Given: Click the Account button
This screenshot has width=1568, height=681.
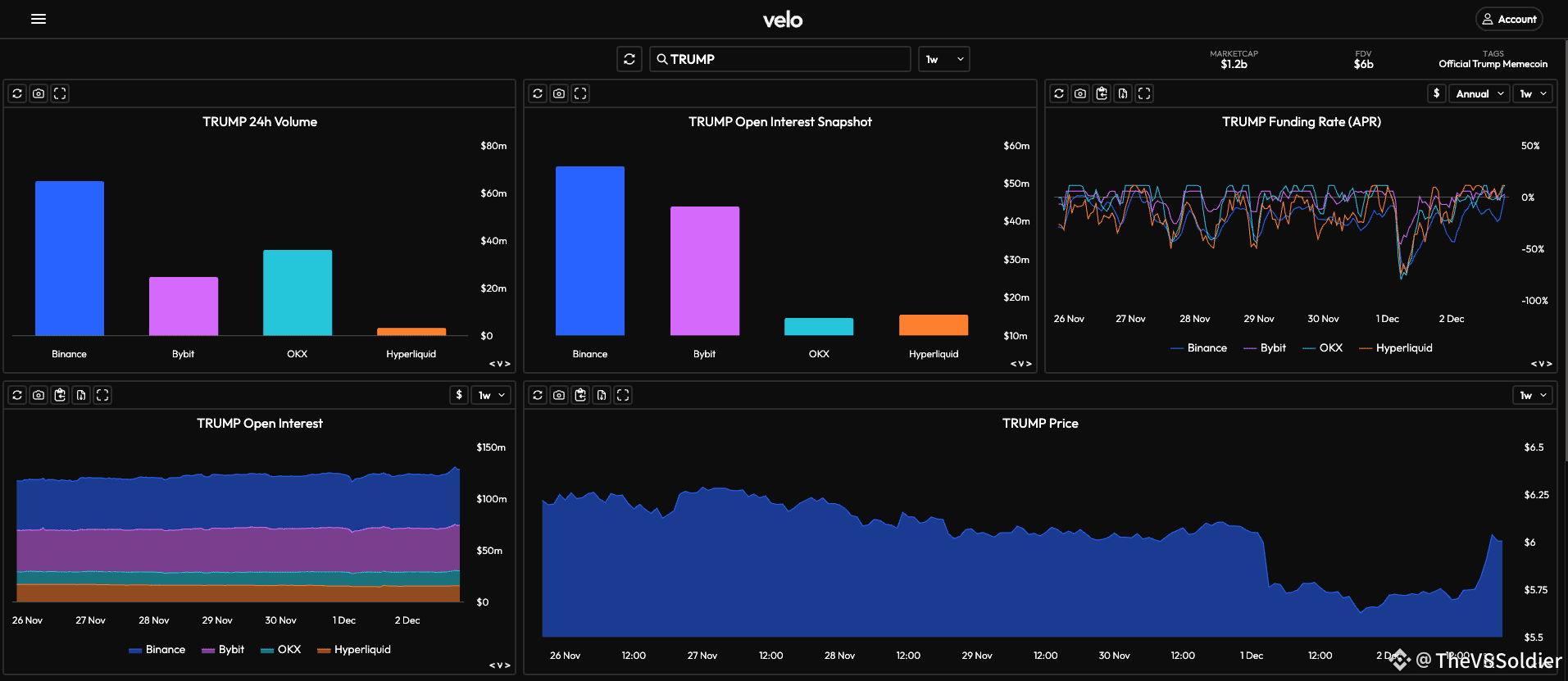Looking at the screenshot, I should pyautogui.click(x=1509, y=19).
